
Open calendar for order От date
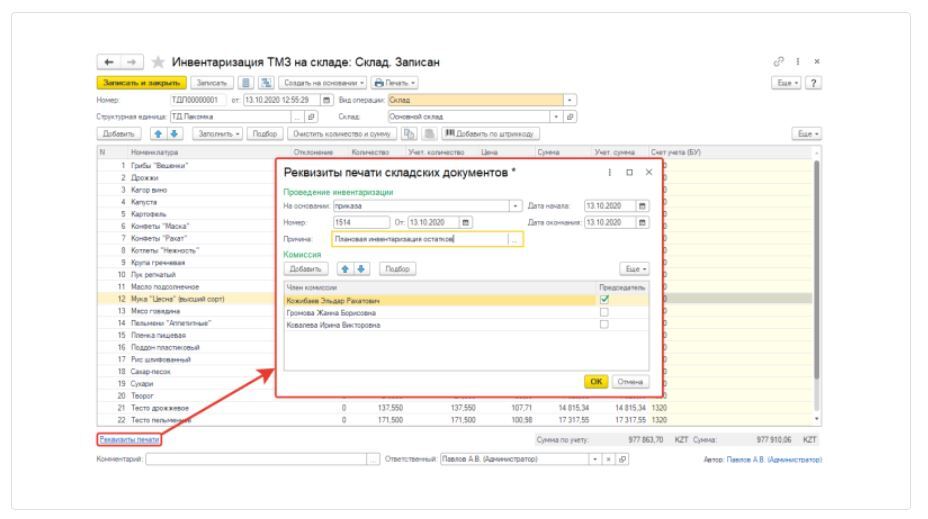coord(466,223)
